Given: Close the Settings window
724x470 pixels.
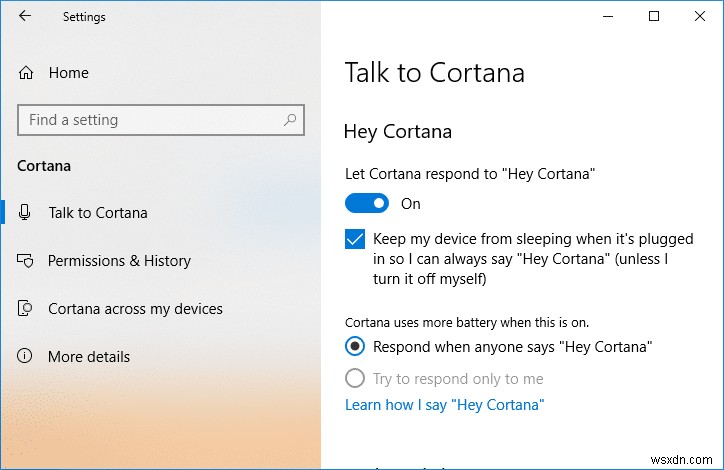Looking at the screenshot, I should 700,17.
